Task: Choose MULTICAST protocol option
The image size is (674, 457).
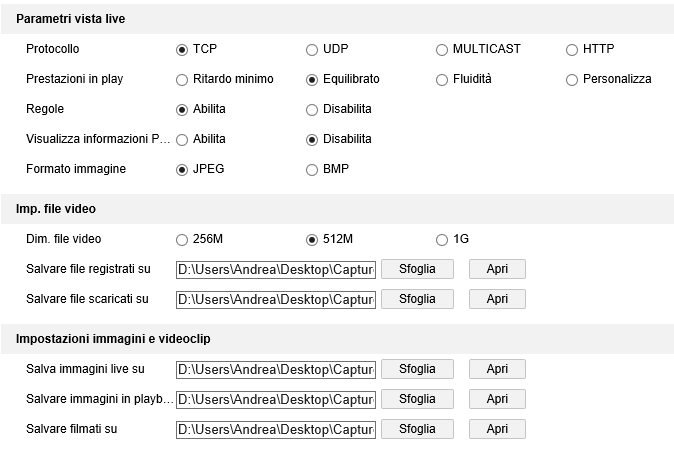Action: (x=442, y=49)
